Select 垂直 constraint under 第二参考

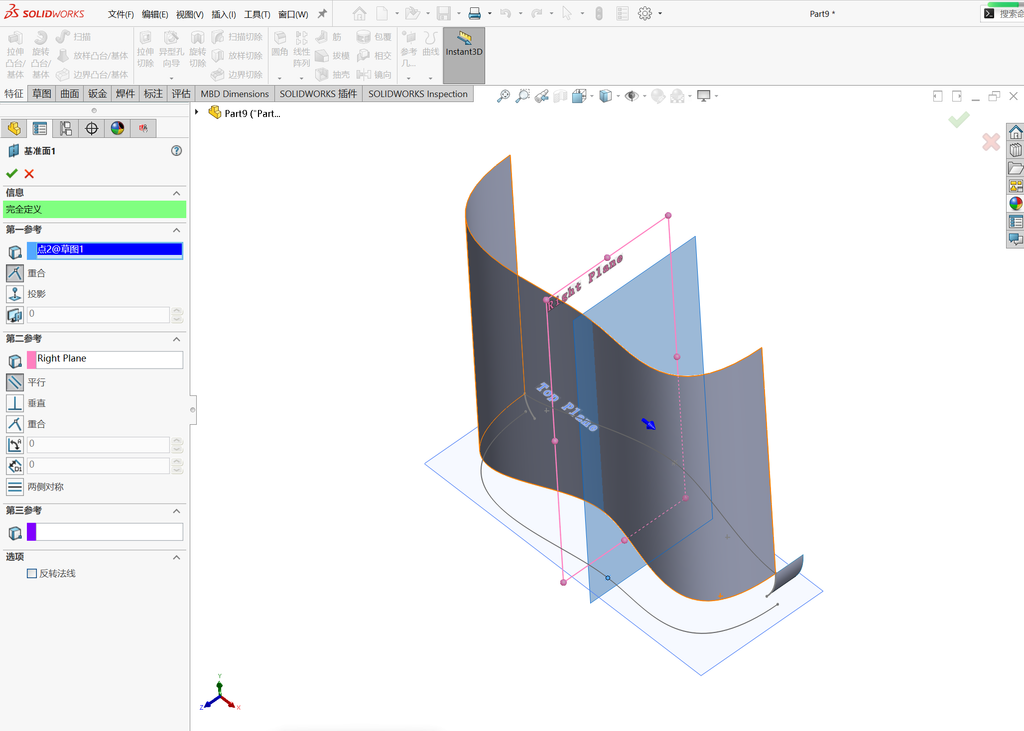[x=15, y=403]
